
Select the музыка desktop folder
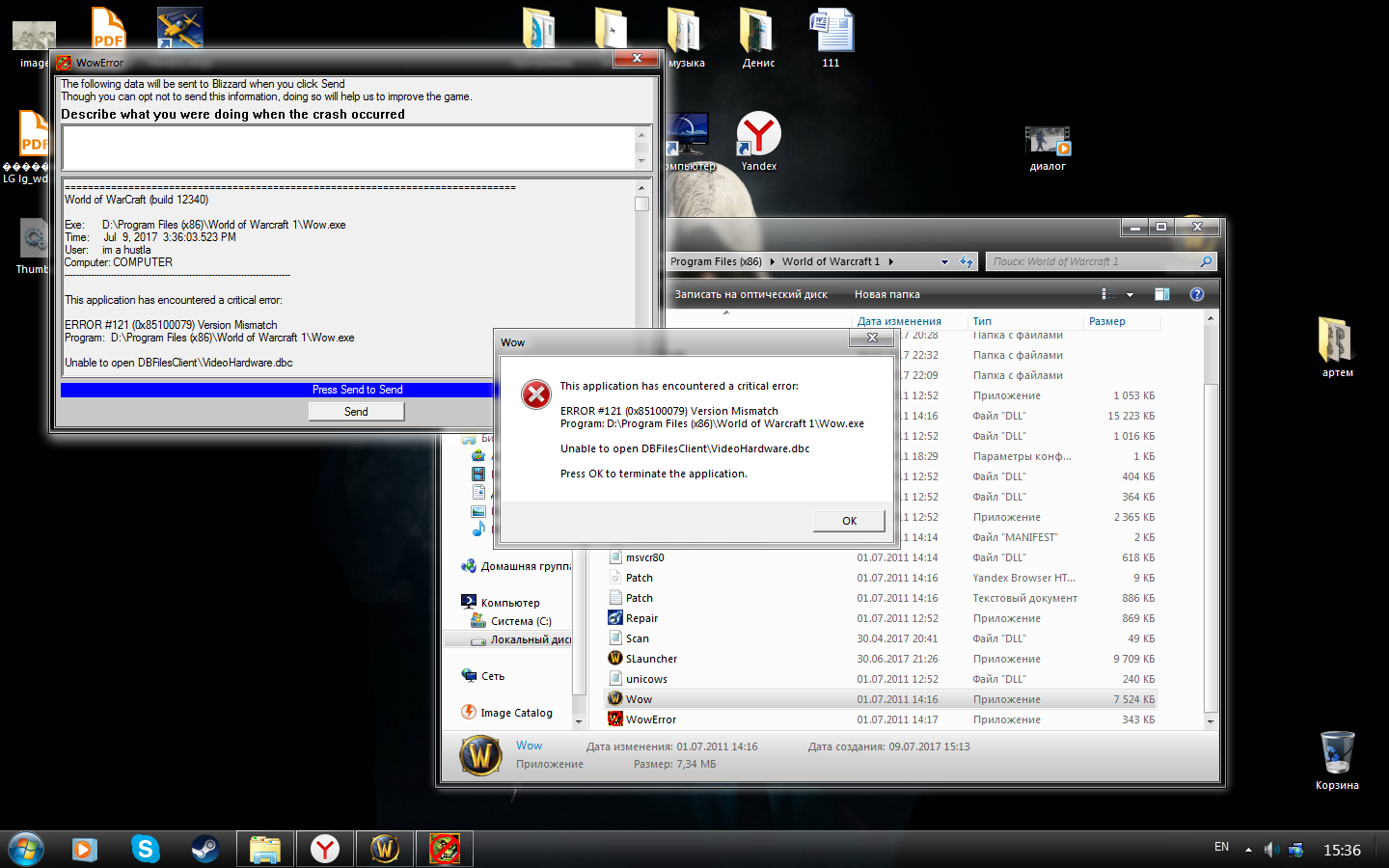[686, 39]
